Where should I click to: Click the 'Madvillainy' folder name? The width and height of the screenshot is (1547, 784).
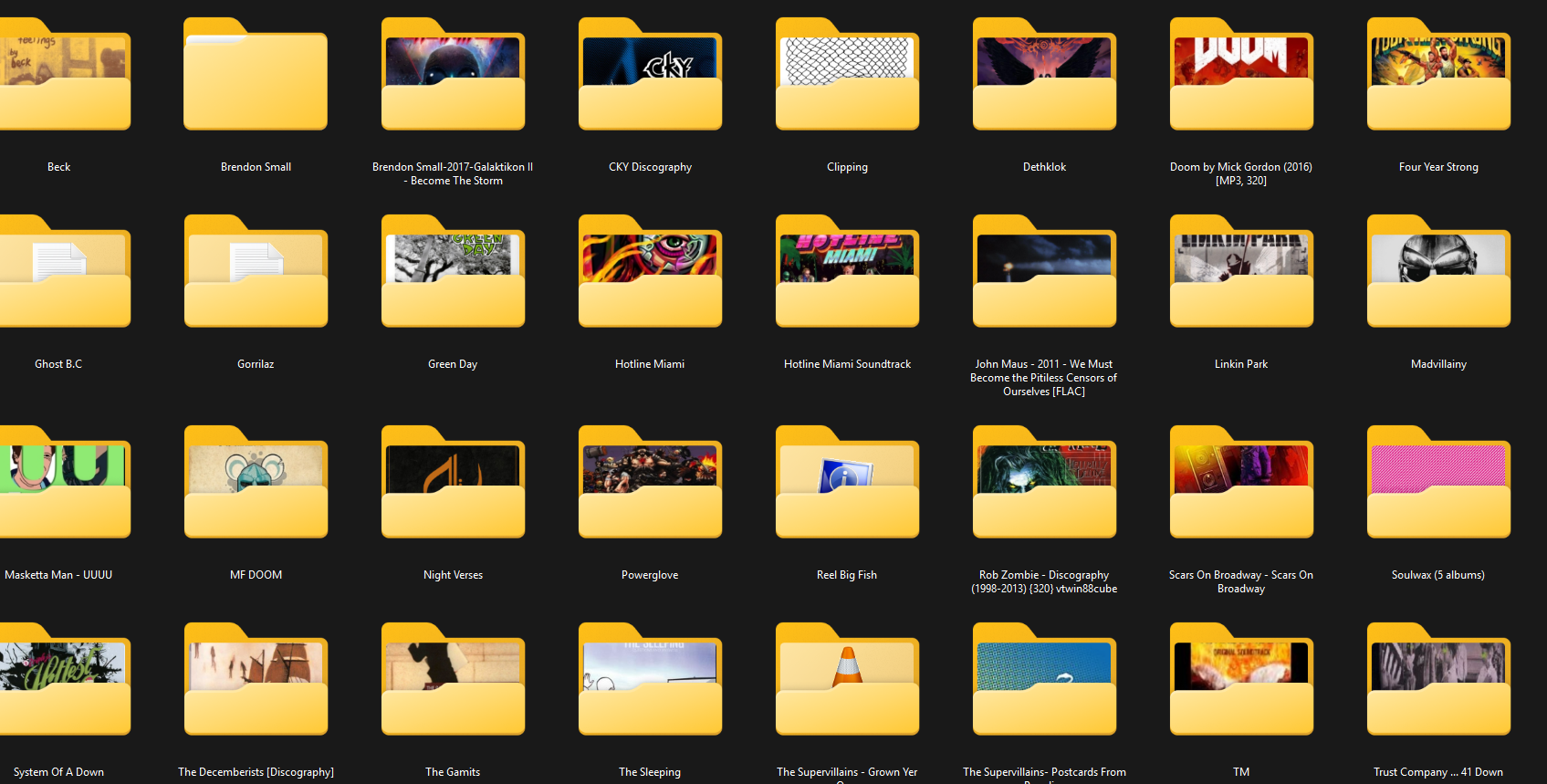1438,364
